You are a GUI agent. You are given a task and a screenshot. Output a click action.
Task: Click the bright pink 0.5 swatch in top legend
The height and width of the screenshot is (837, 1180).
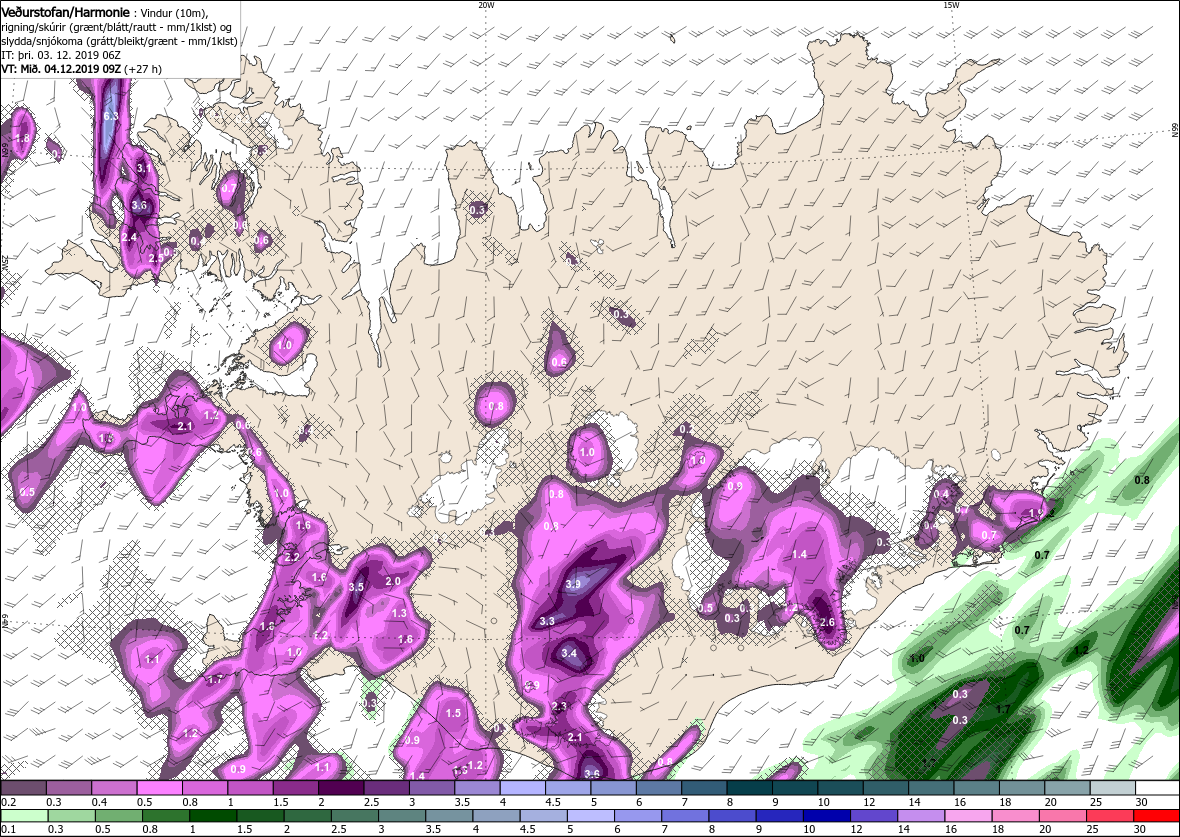tap(160, 787)
